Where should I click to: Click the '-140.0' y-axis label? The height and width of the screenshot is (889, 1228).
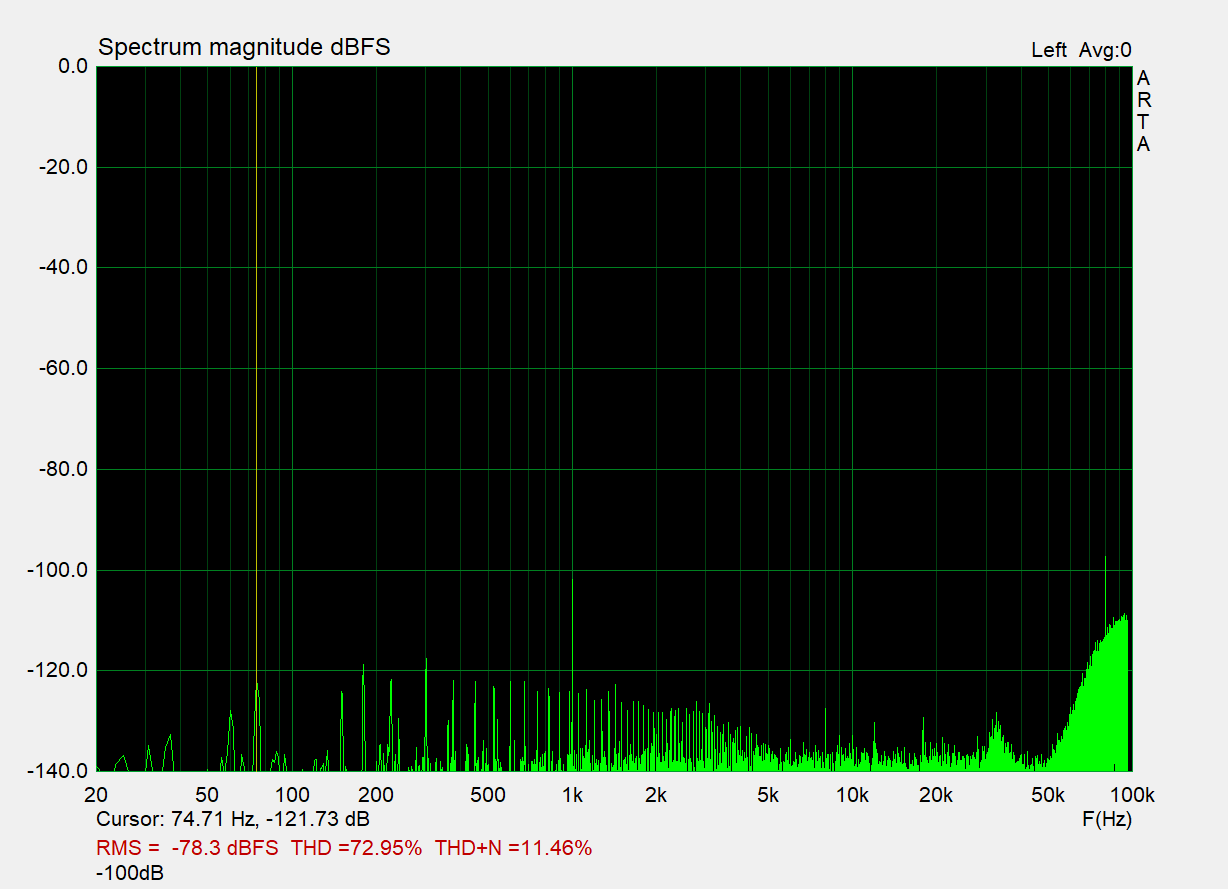click(x=59, y=771)
